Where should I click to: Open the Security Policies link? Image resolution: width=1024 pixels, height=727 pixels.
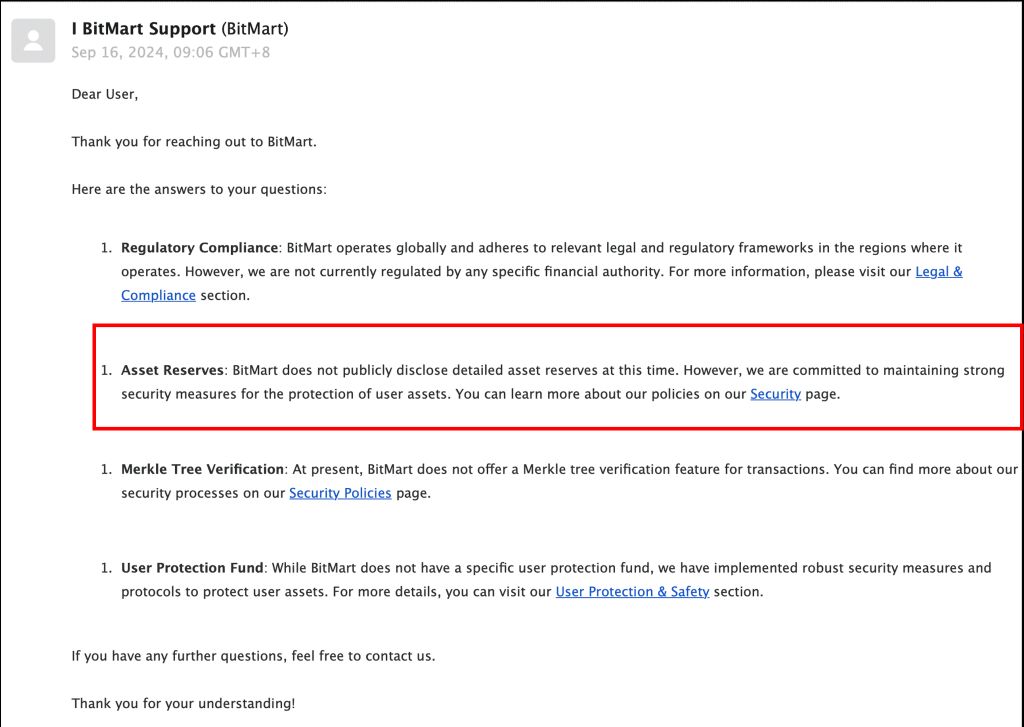[340, 493]
